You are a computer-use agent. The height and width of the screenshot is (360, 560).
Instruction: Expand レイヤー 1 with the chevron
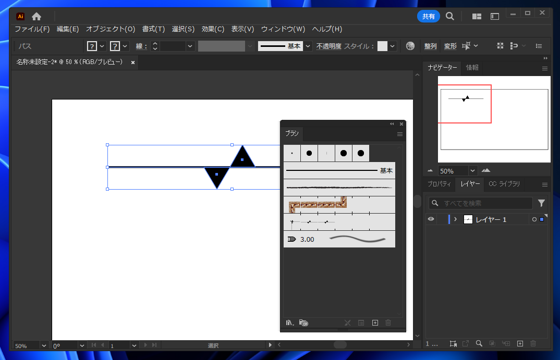point(455,219)
